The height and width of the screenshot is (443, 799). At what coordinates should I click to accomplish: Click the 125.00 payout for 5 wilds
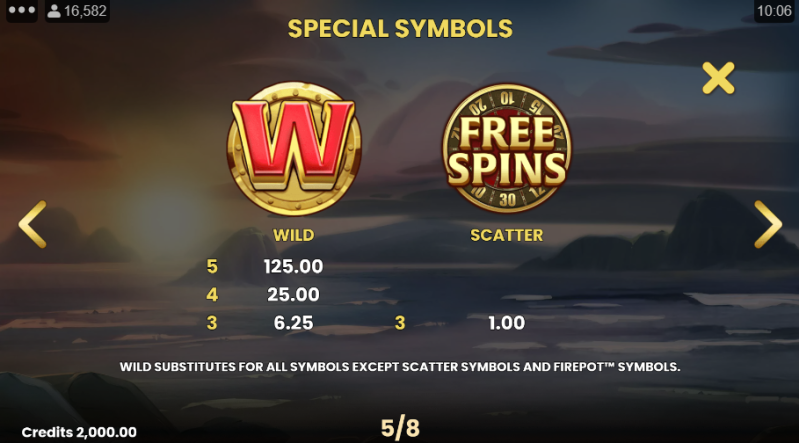pos(294,266)
